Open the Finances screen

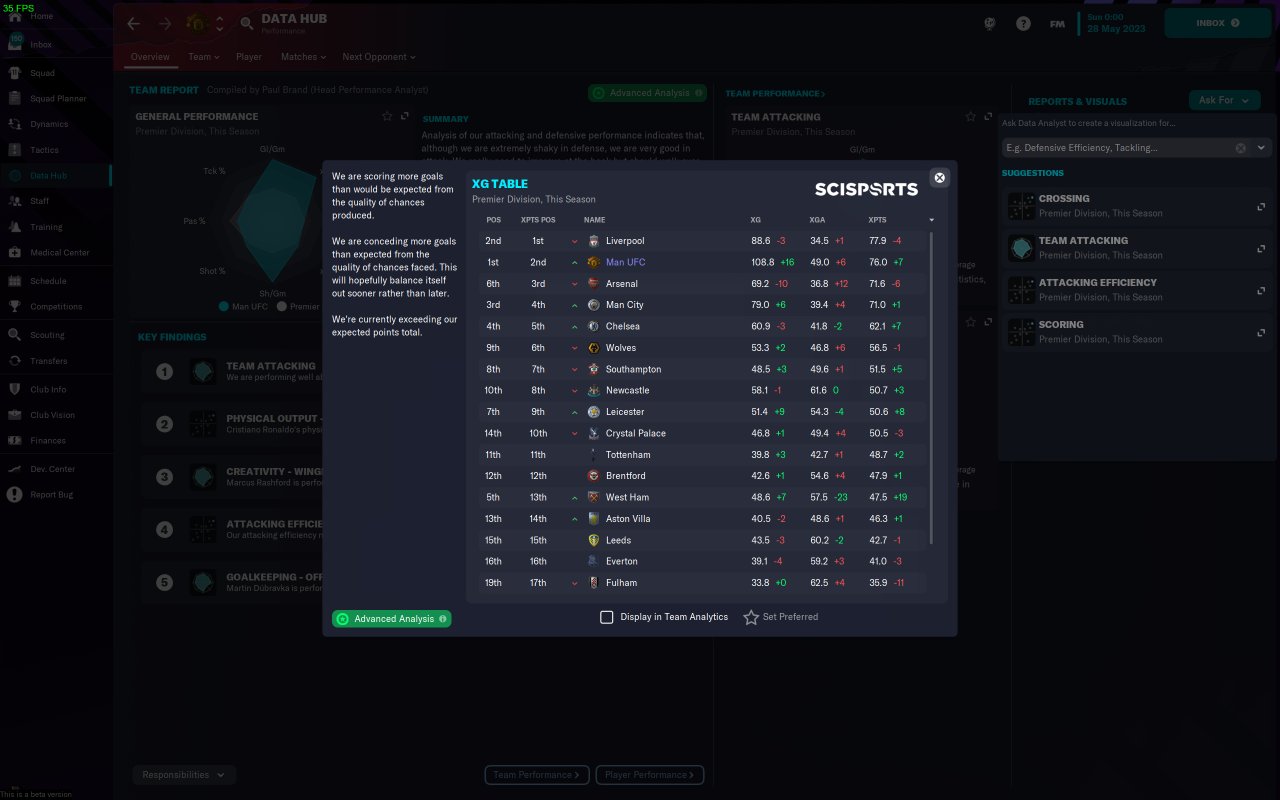47,441
